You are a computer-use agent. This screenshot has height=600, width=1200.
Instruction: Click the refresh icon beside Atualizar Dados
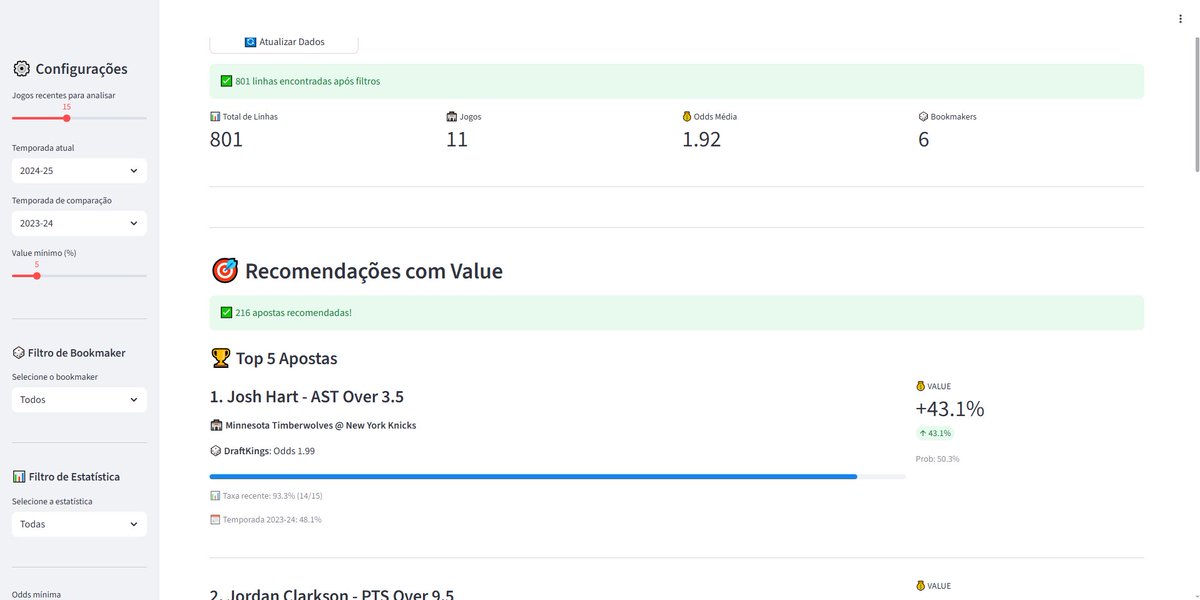251,42
